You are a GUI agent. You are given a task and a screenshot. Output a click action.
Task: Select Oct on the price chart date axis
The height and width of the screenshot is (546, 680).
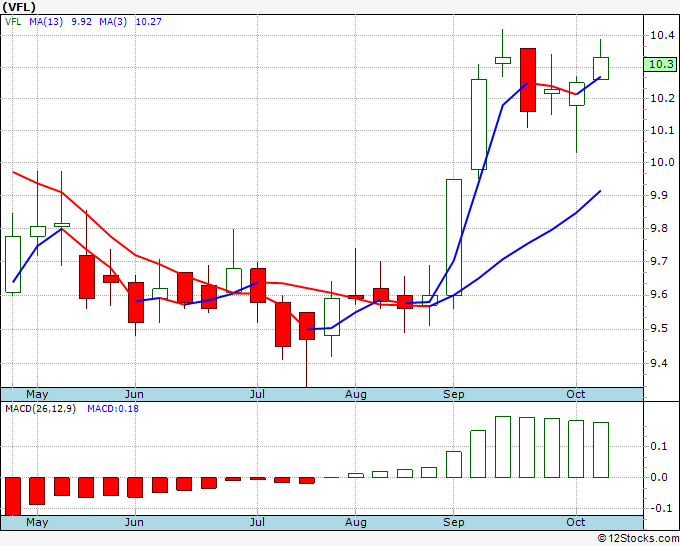pos(575,394)
